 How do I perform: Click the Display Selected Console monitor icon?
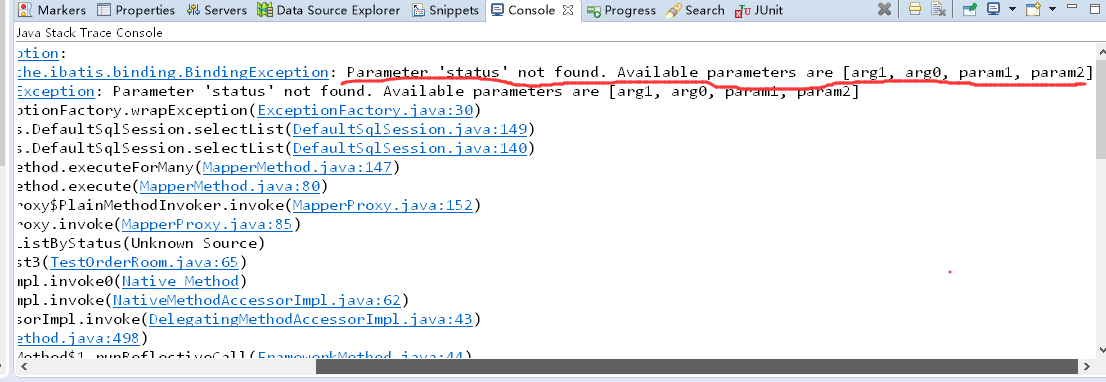(x=994, y=10)
